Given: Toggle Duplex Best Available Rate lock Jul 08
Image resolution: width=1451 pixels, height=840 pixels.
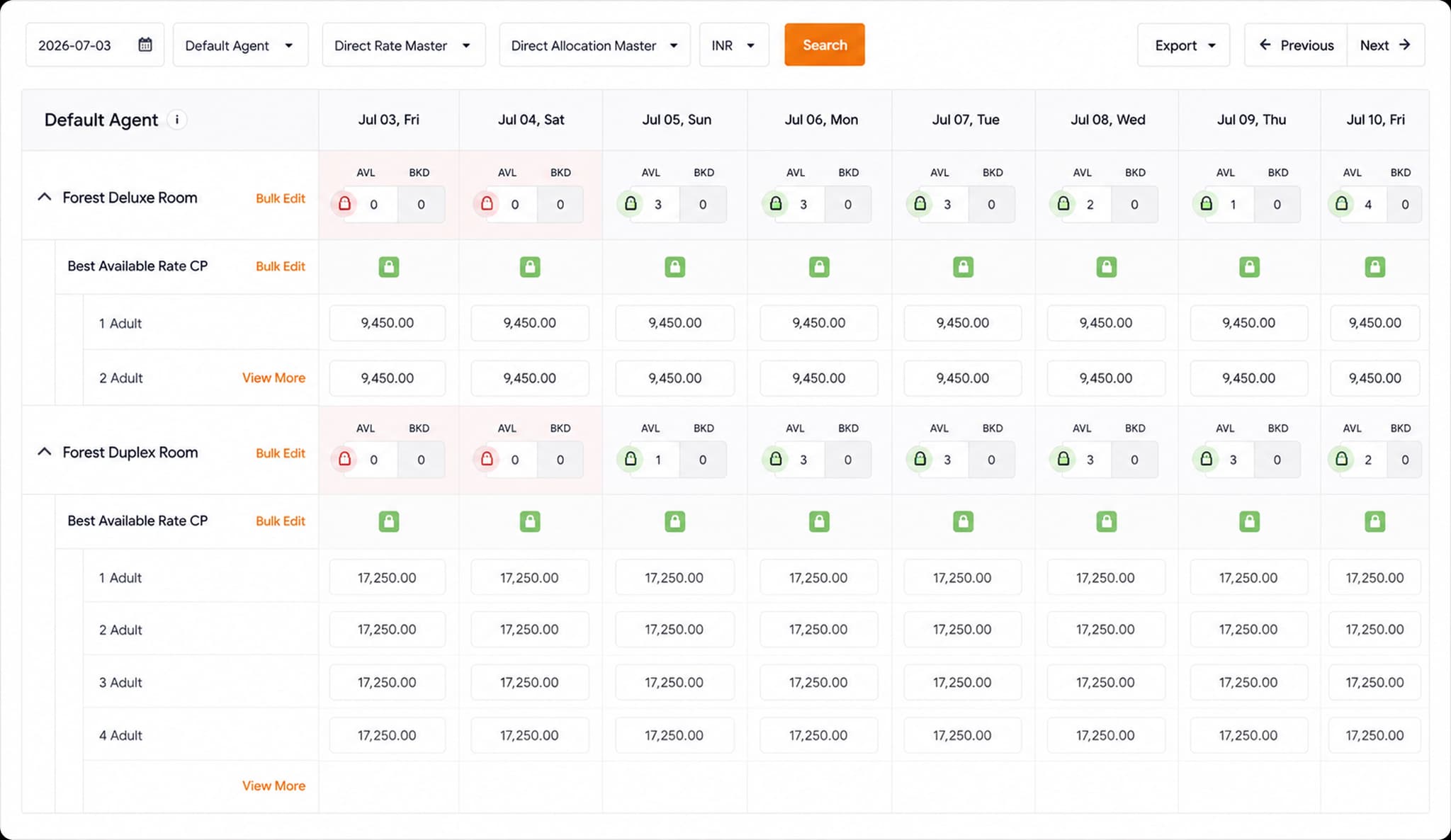Looking at the screenshot, I should [1106, 522].
